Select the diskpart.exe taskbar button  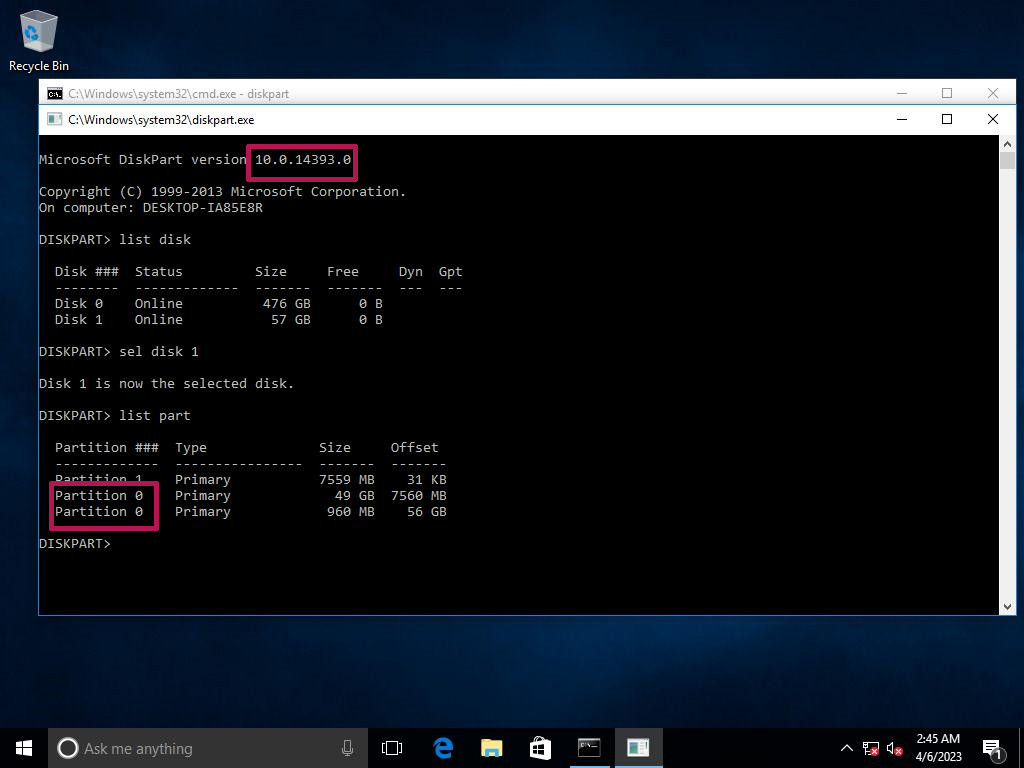click(x=638, y=748)
